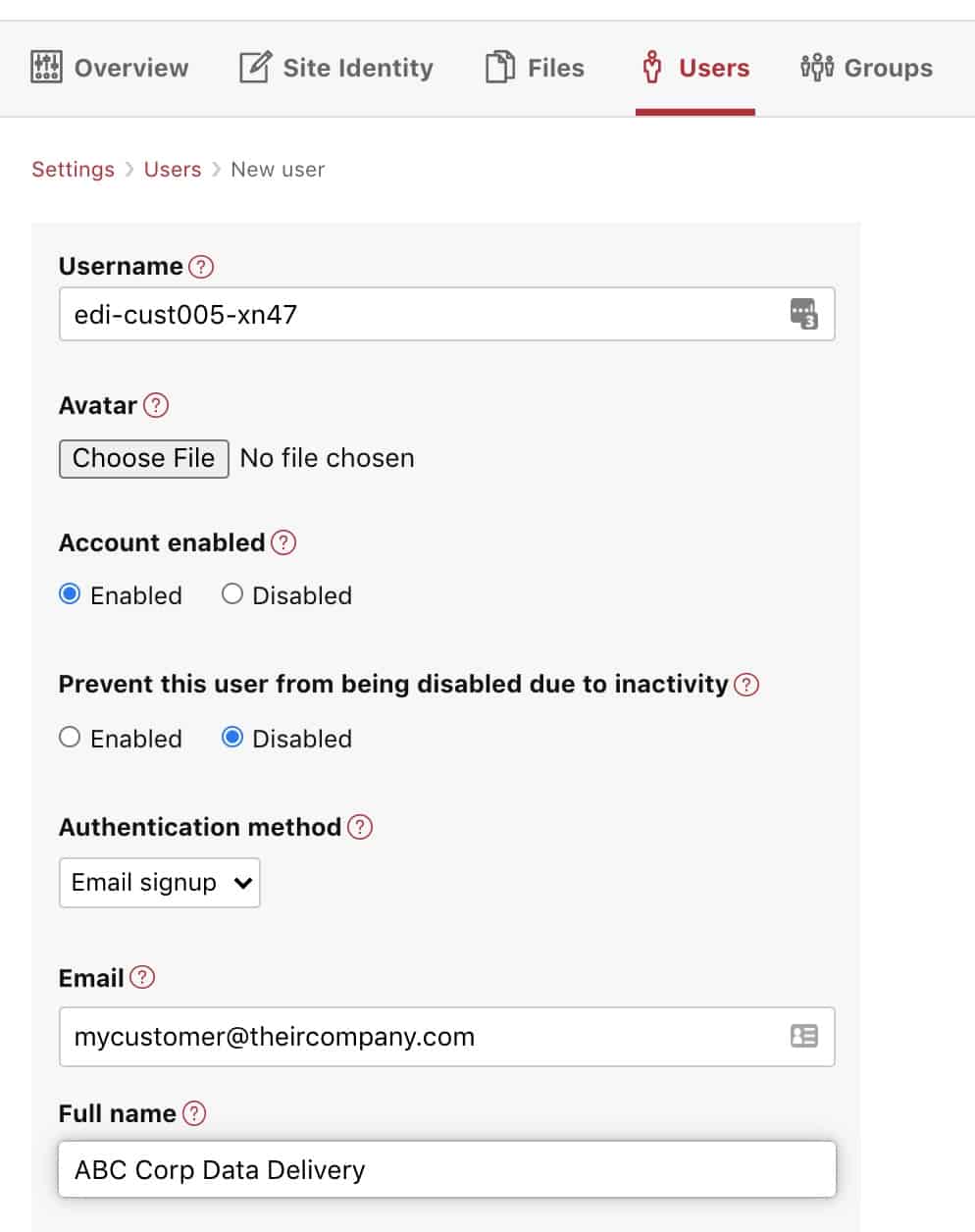Click the Full name help icon
The image size is (975, 1232).
(194, 1113)
